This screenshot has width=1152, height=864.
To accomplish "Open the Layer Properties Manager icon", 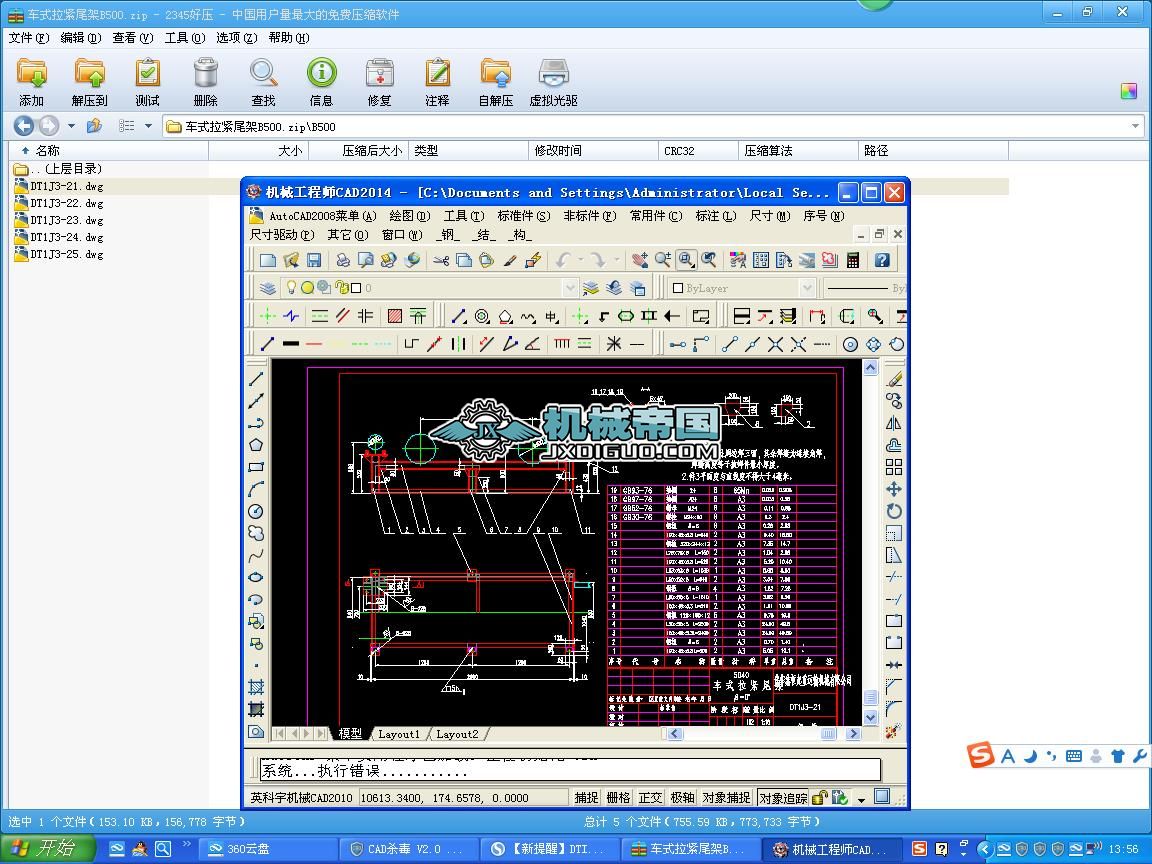I will pyautogui.click(x=268, y=288).
